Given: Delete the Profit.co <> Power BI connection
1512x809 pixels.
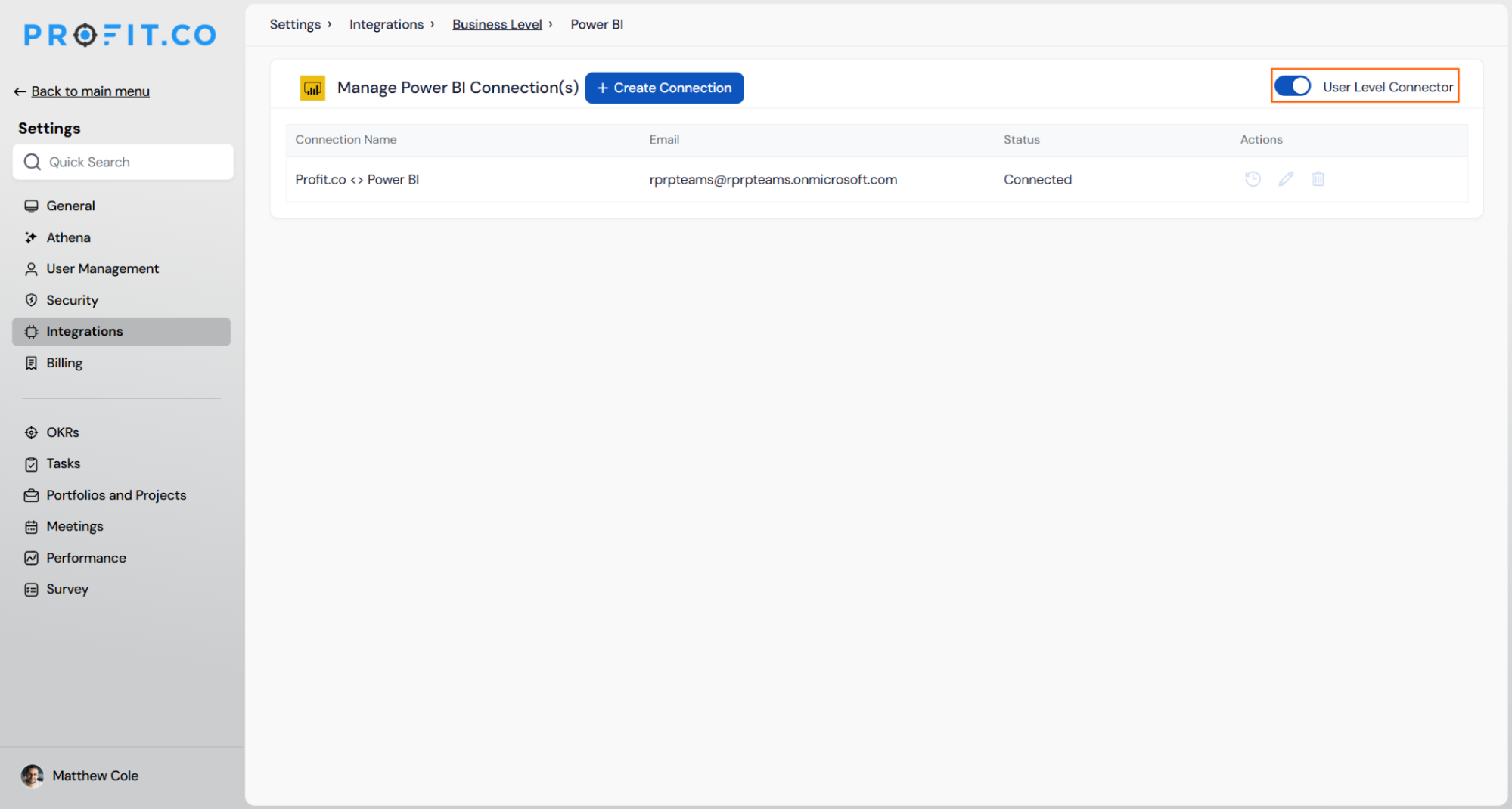Looking at the screenshot, I should pyautogui.click(x=1318, y=179).
